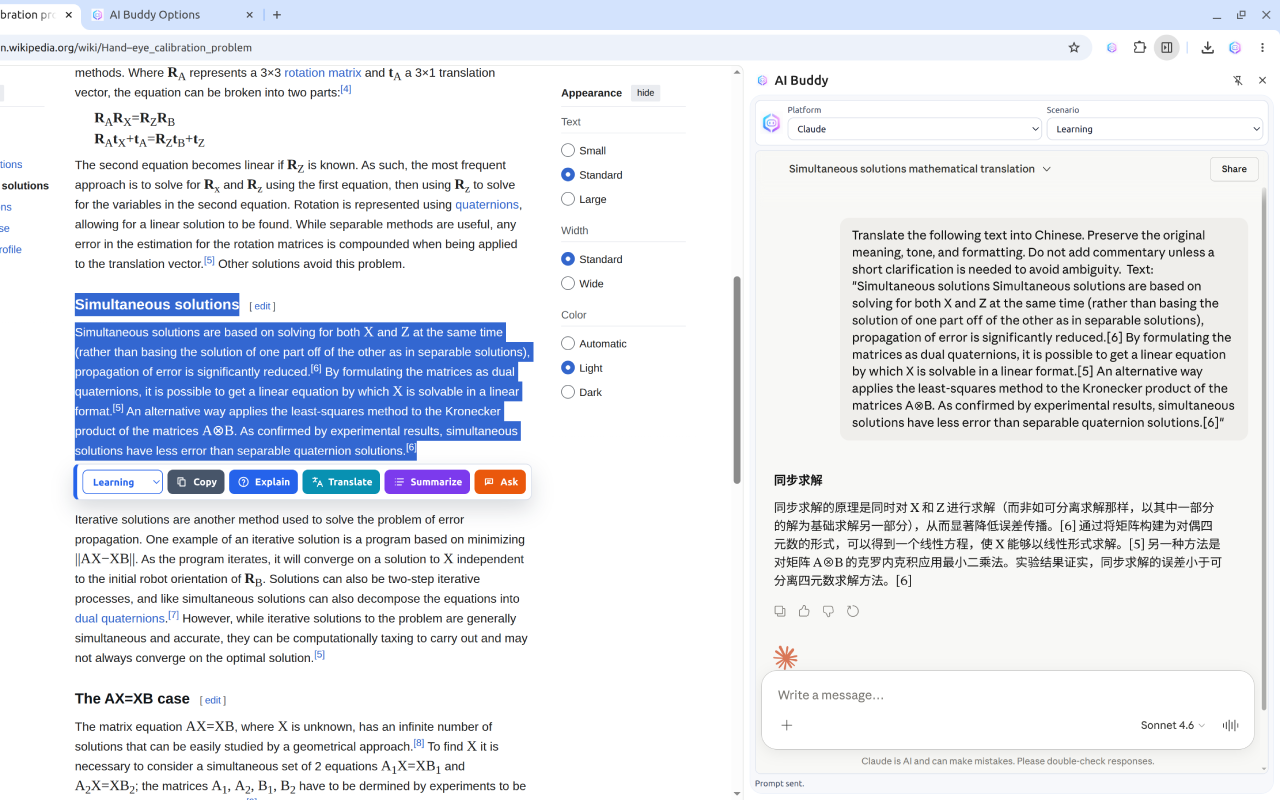Open Chrome three-dot menu

tap(1263, 47)
